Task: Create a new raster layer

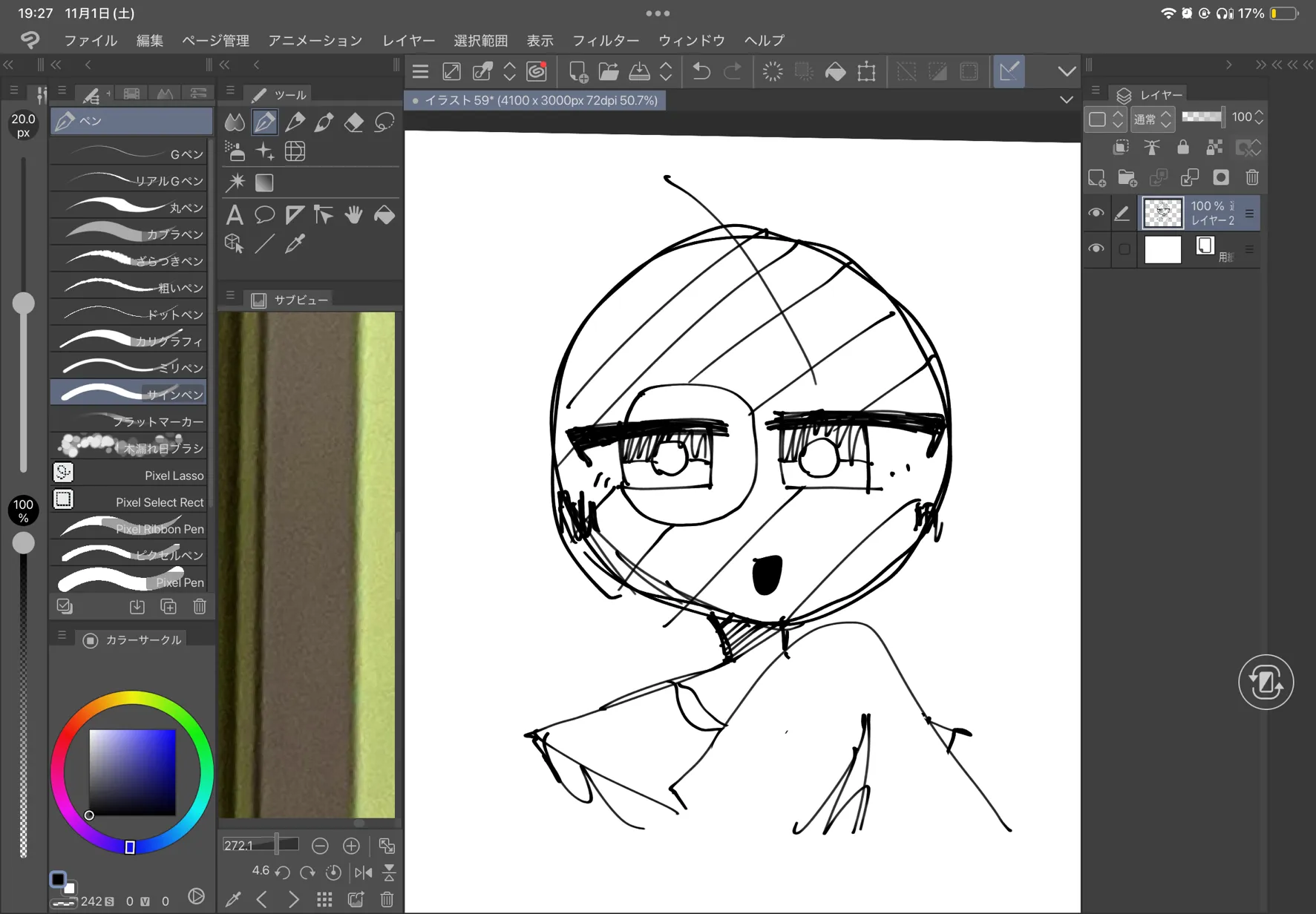Action: pos(1096,178)
